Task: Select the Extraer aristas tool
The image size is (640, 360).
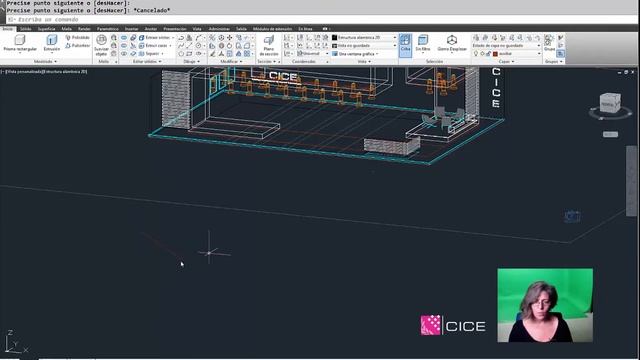Action: (156, 38)
